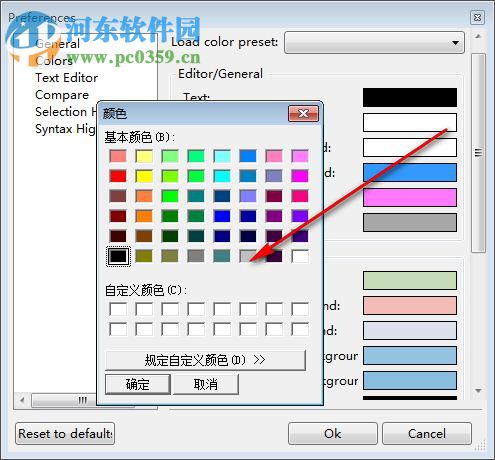Viewport: 495px width, 460px height.
Task: Pick the violet swatch ending the fourth row
Action: pos(300,216)
